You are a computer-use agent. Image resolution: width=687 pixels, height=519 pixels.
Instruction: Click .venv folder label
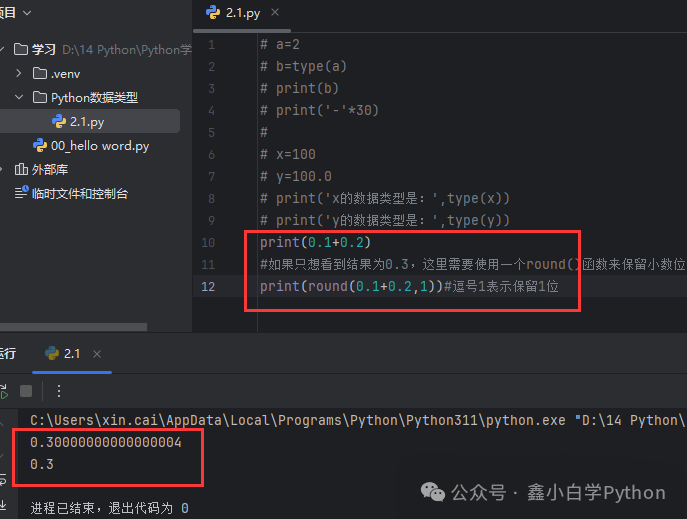(65, 74)
